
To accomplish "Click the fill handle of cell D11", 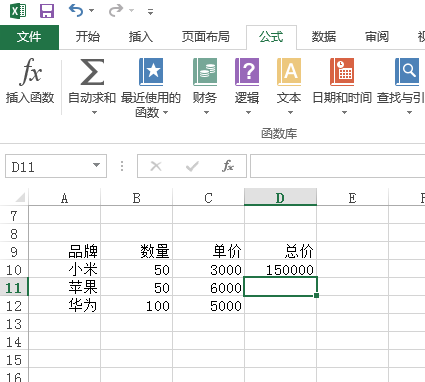I will pyautogui.click(x=316, y=295).
